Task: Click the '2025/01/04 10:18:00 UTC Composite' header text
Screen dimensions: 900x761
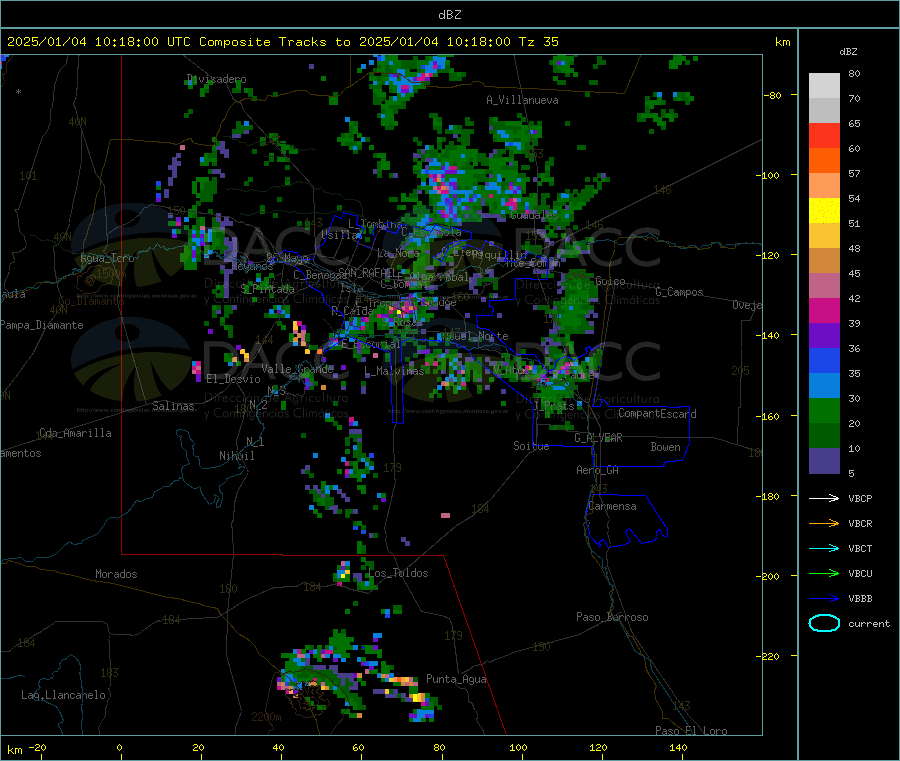Action: (x=139, y=42)
